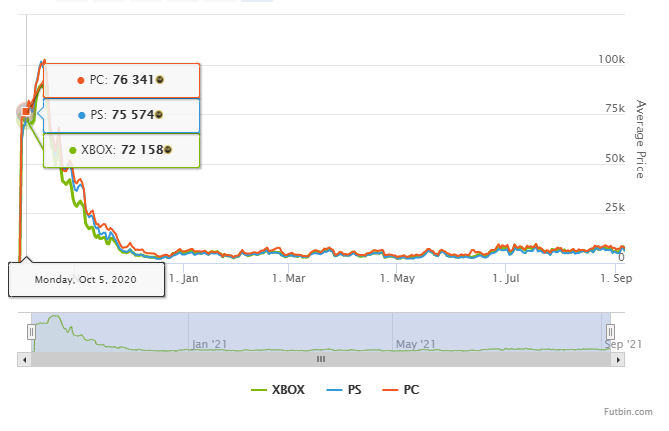Viewport: 669px width, 431px height.
Task: Open the Futbin.com credit link
Action: 628,412
